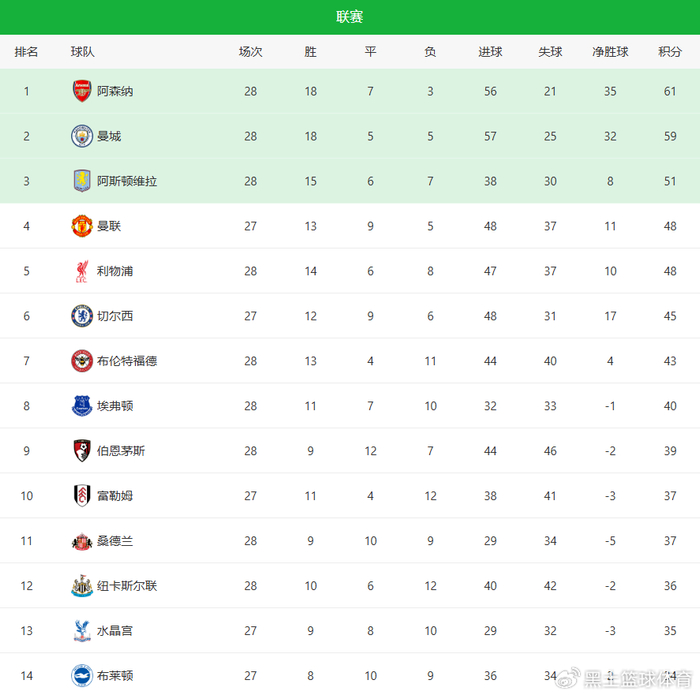Image resolution: width=700 pixels, height=695 pixels.
Task: Click the Liverpool crest icon
Action: click(82, 271)
